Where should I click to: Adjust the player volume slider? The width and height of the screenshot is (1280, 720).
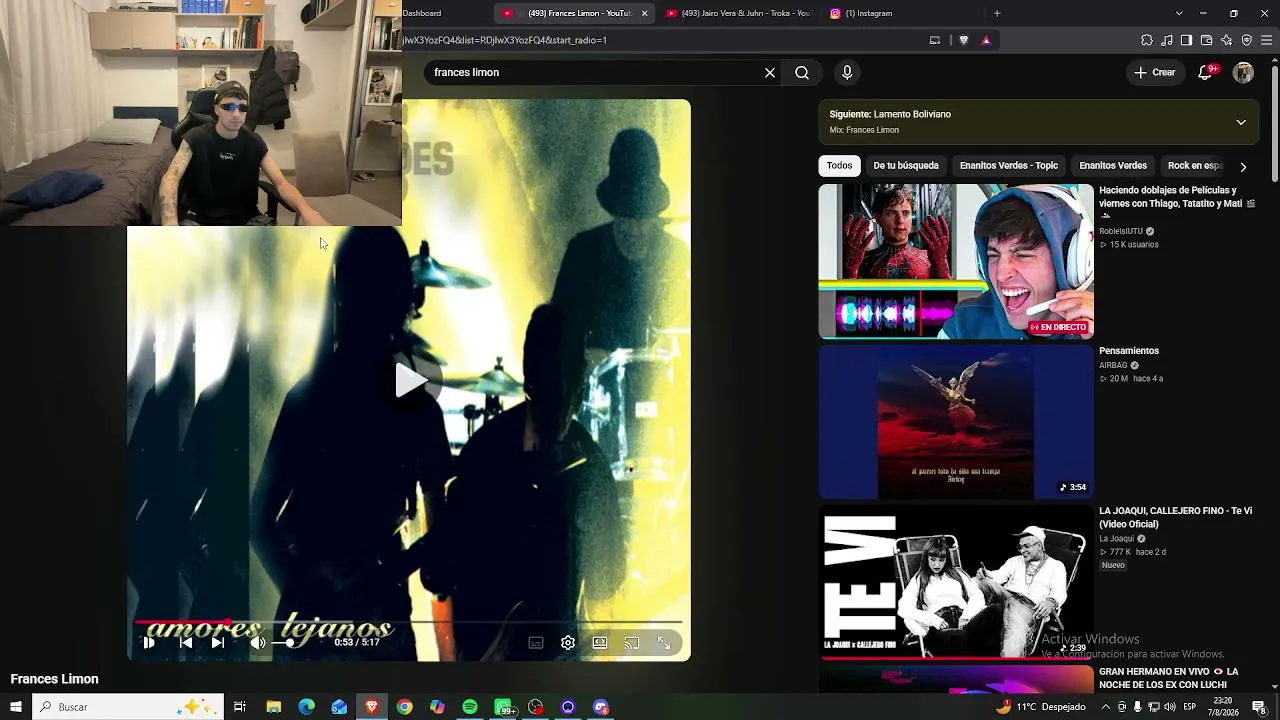pos(284,643)
